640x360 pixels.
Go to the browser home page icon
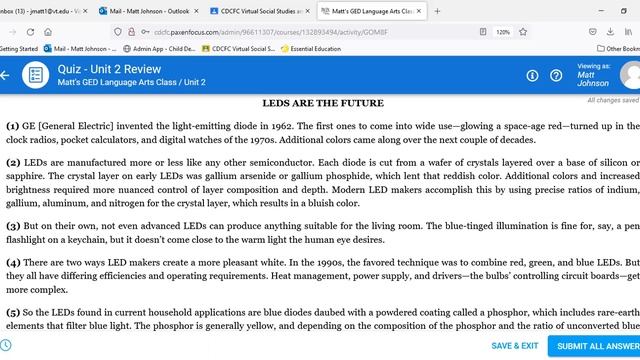coord(48,32)
